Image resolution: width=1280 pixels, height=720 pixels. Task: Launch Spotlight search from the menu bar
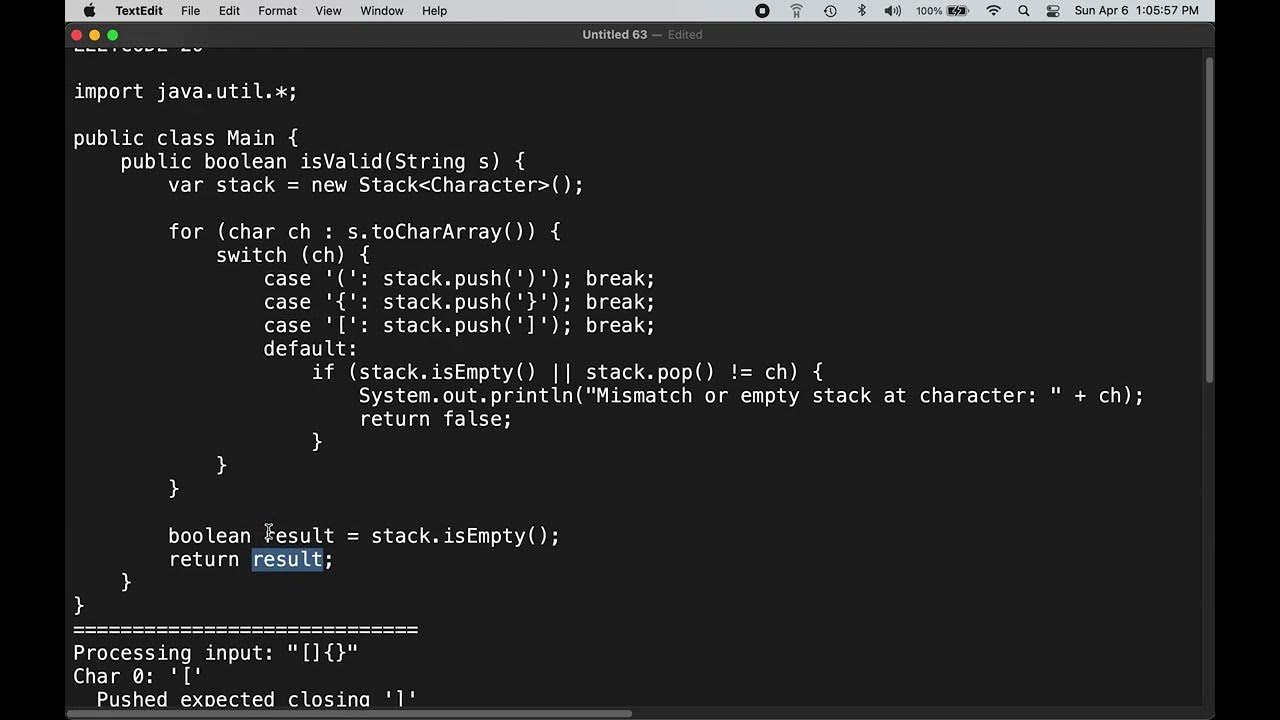[x=1023, y=11]
